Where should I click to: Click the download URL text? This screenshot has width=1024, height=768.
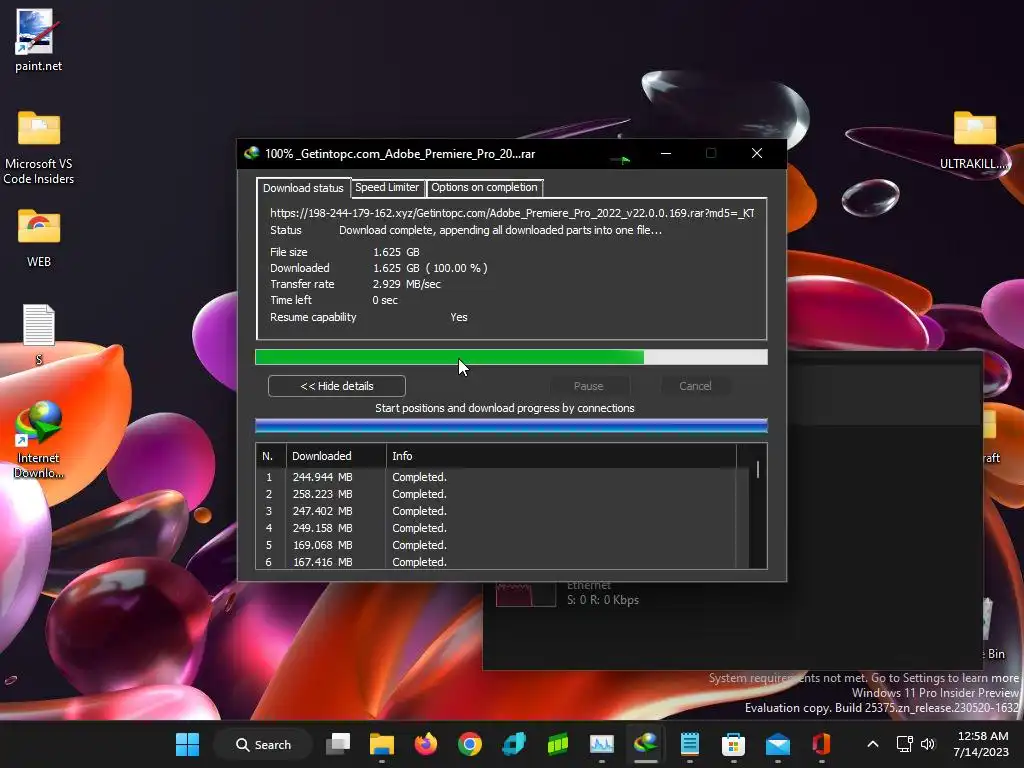click(x=512, y=213)
